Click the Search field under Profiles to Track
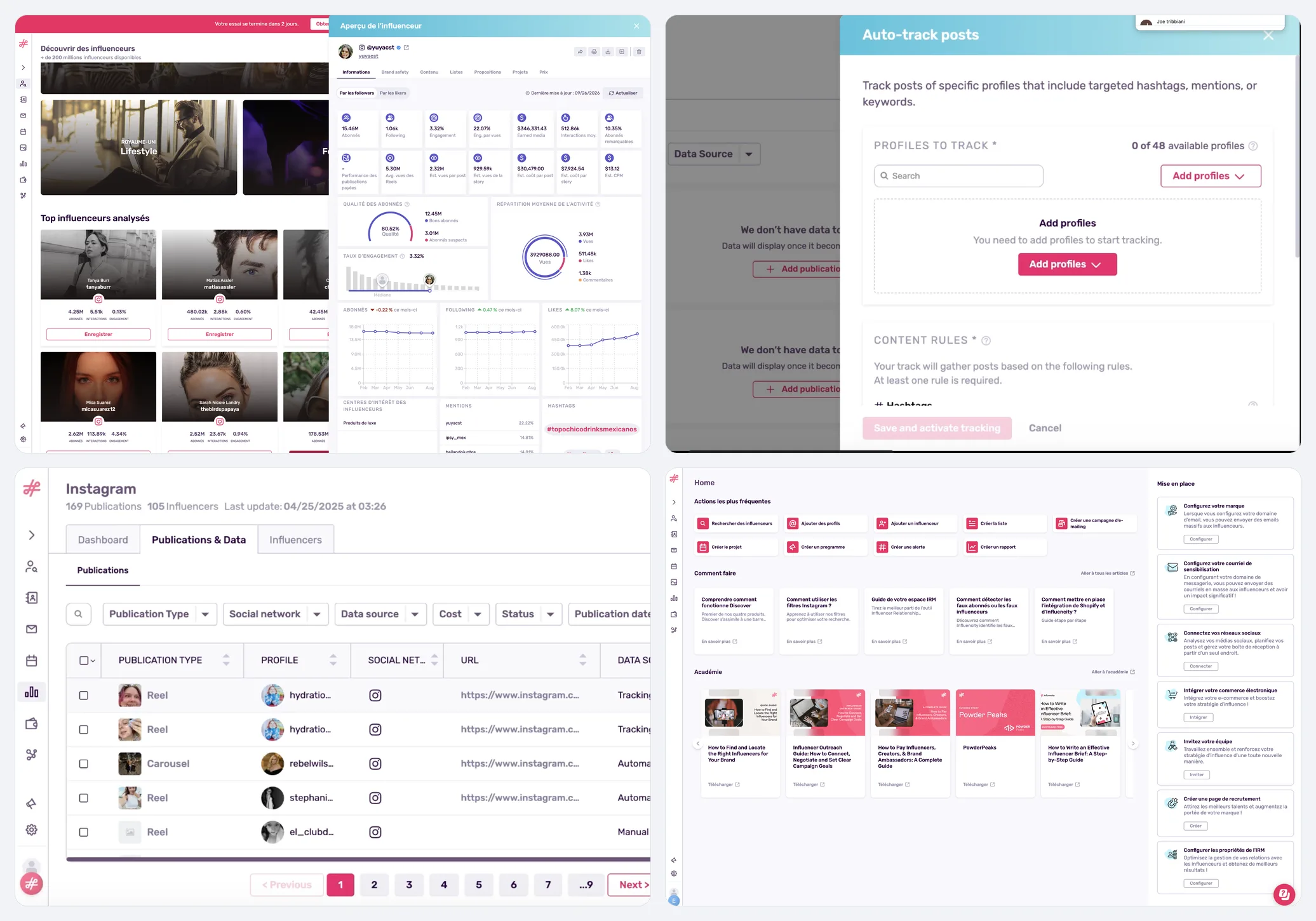Image resolution: width=1316 pixels, height=921 pixels. 958,176
